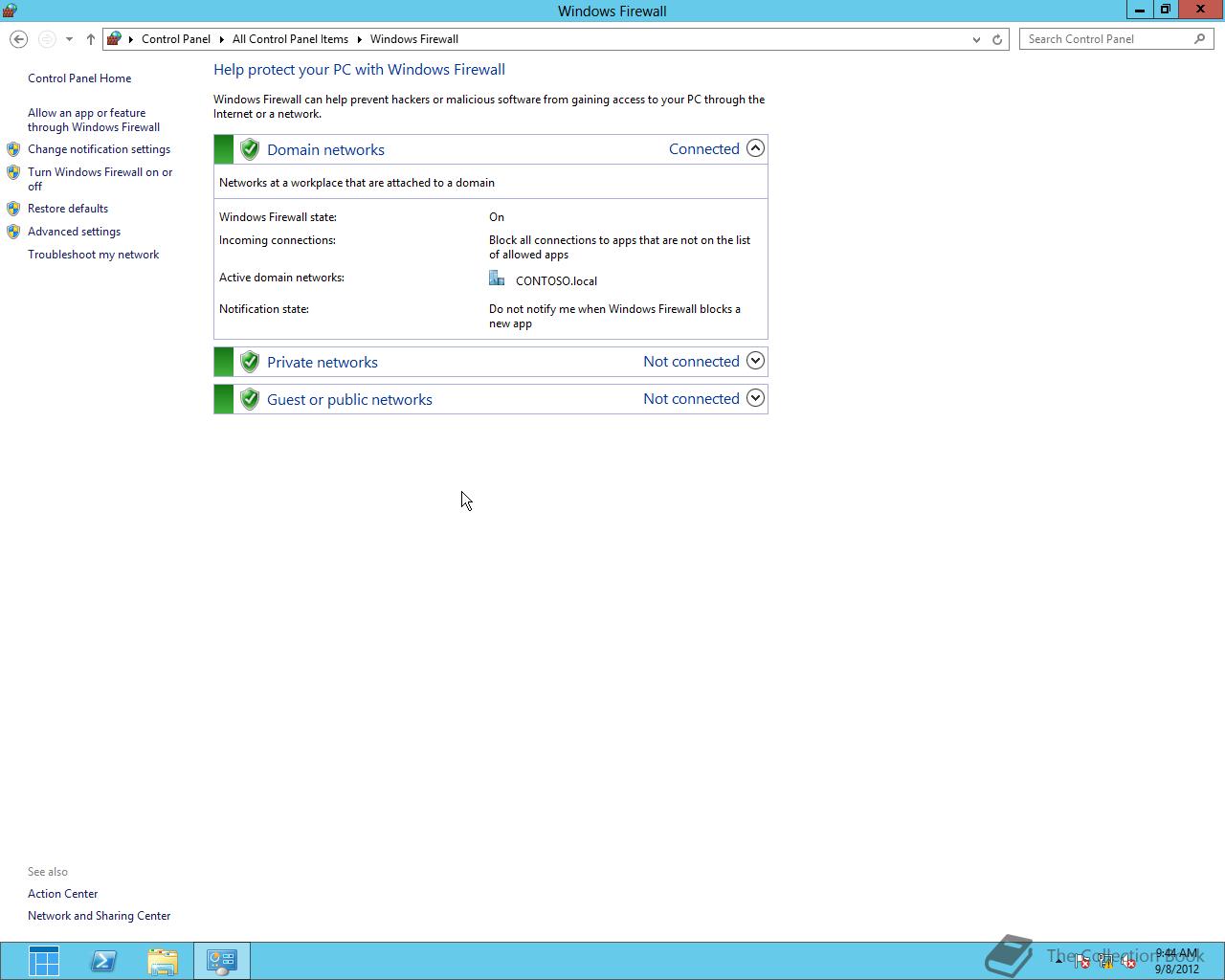Screen dimensions: 1225x980
Task: Click the Up one level arrow
Action: pyautogui.click(x=91, y=39)
